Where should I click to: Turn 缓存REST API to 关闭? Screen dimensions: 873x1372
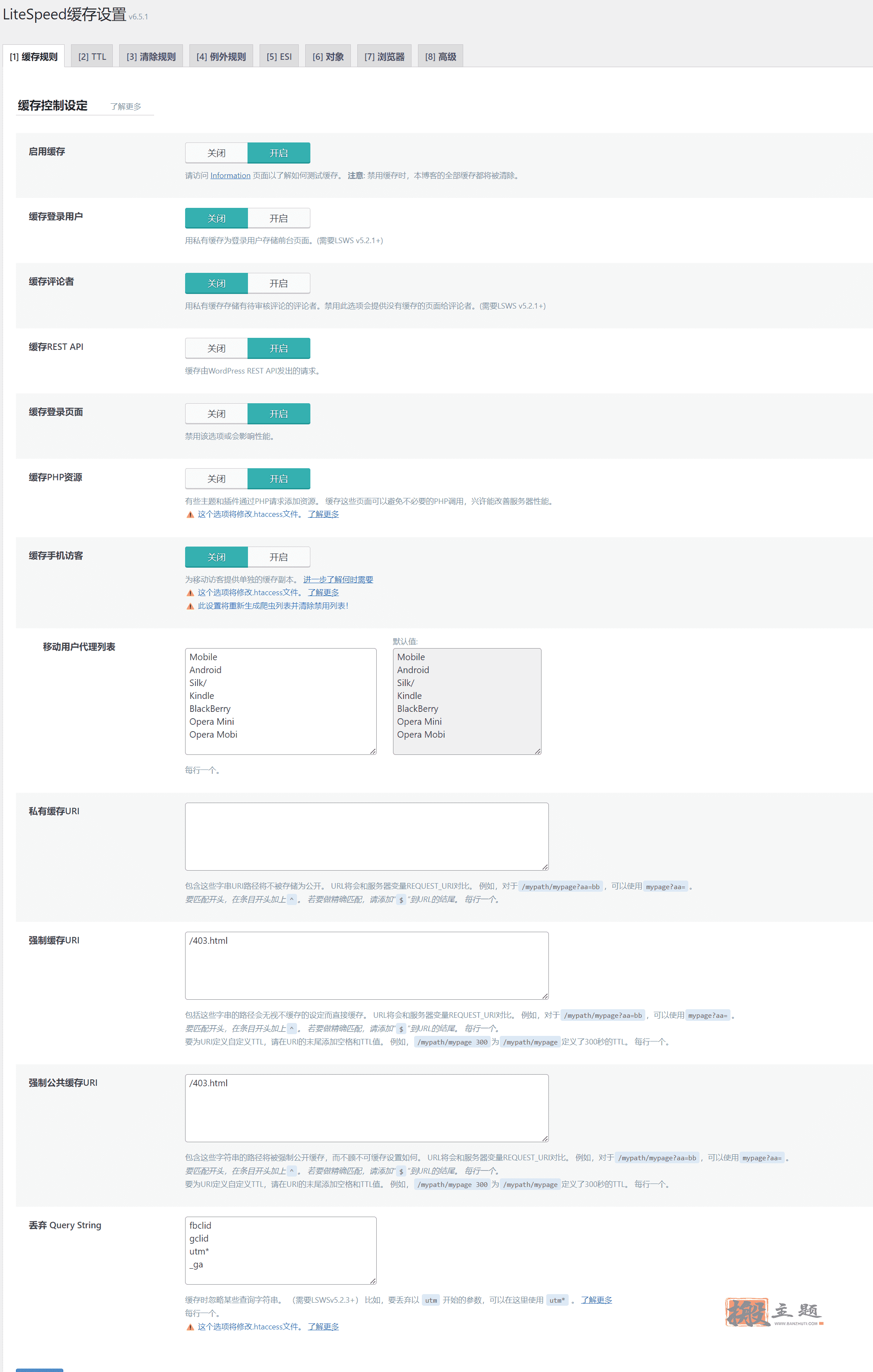click(217, 348)
